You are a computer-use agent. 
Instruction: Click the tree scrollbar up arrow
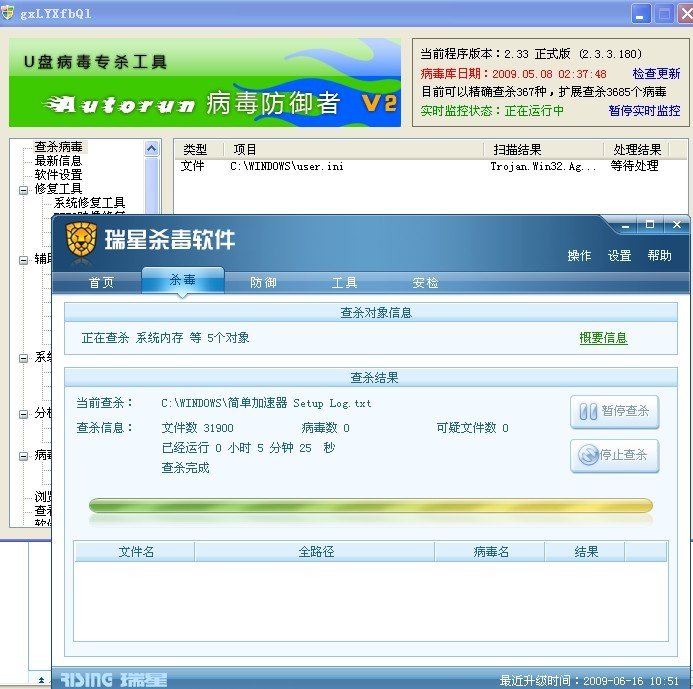(151, 148)
